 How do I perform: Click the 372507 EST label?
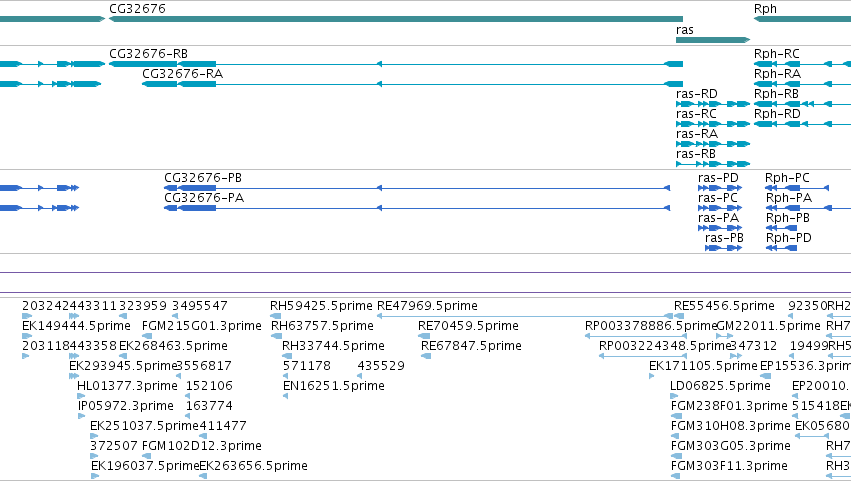pyautogui.click(x=114, y=447)
